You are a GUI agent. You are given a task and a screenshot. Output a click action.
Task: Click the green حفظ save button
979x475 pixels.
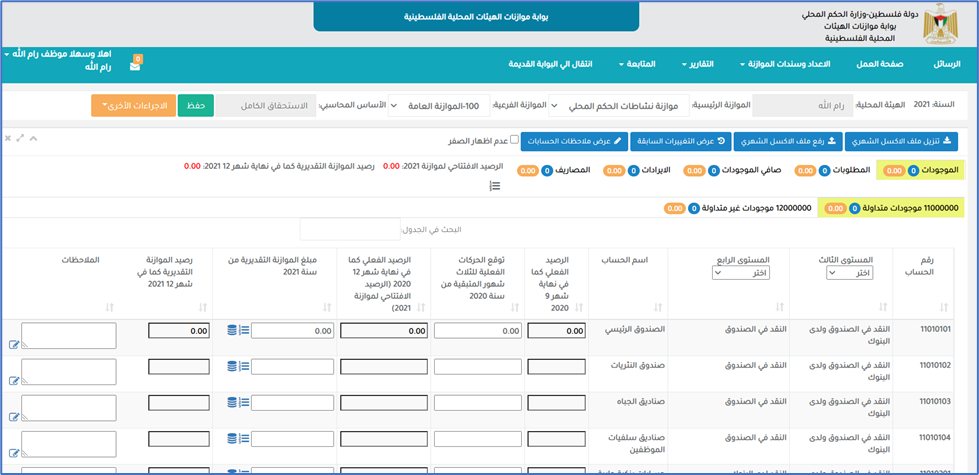[x=196, y=105]
